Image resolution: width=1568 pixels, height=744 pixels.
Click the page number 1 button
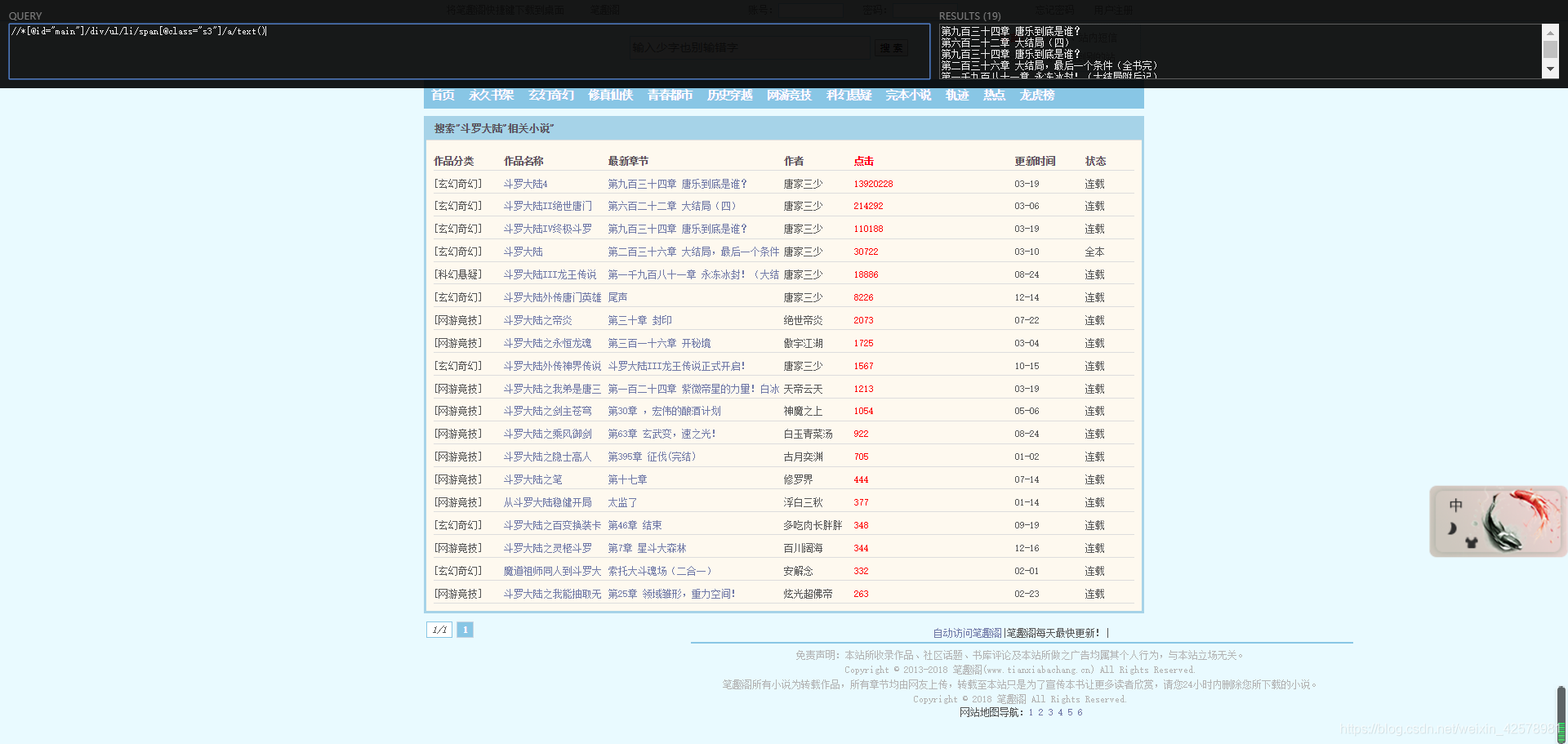point(465,630)
